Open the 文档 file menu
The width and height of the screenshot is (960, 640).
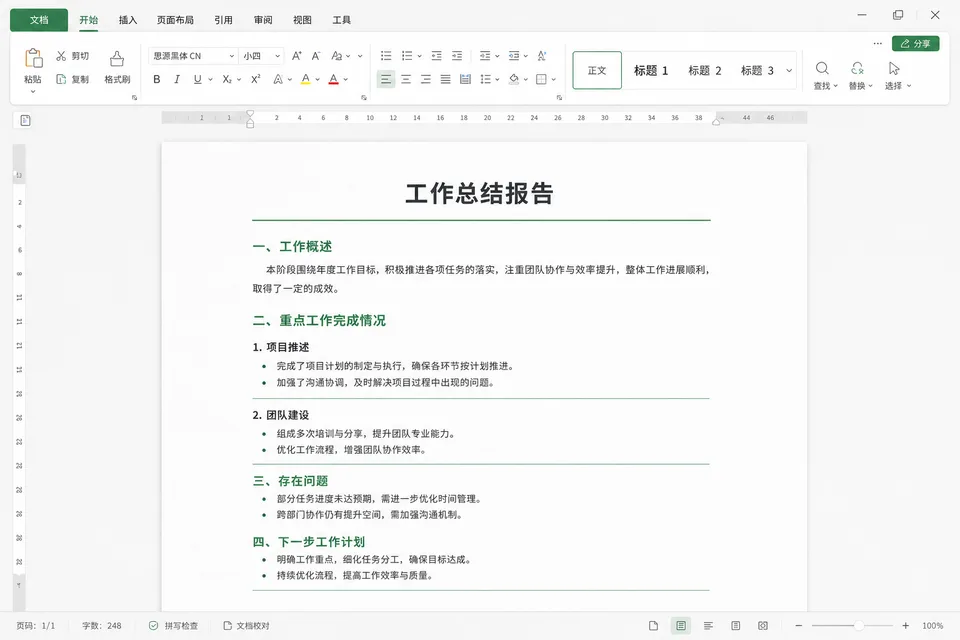(39, 20)
